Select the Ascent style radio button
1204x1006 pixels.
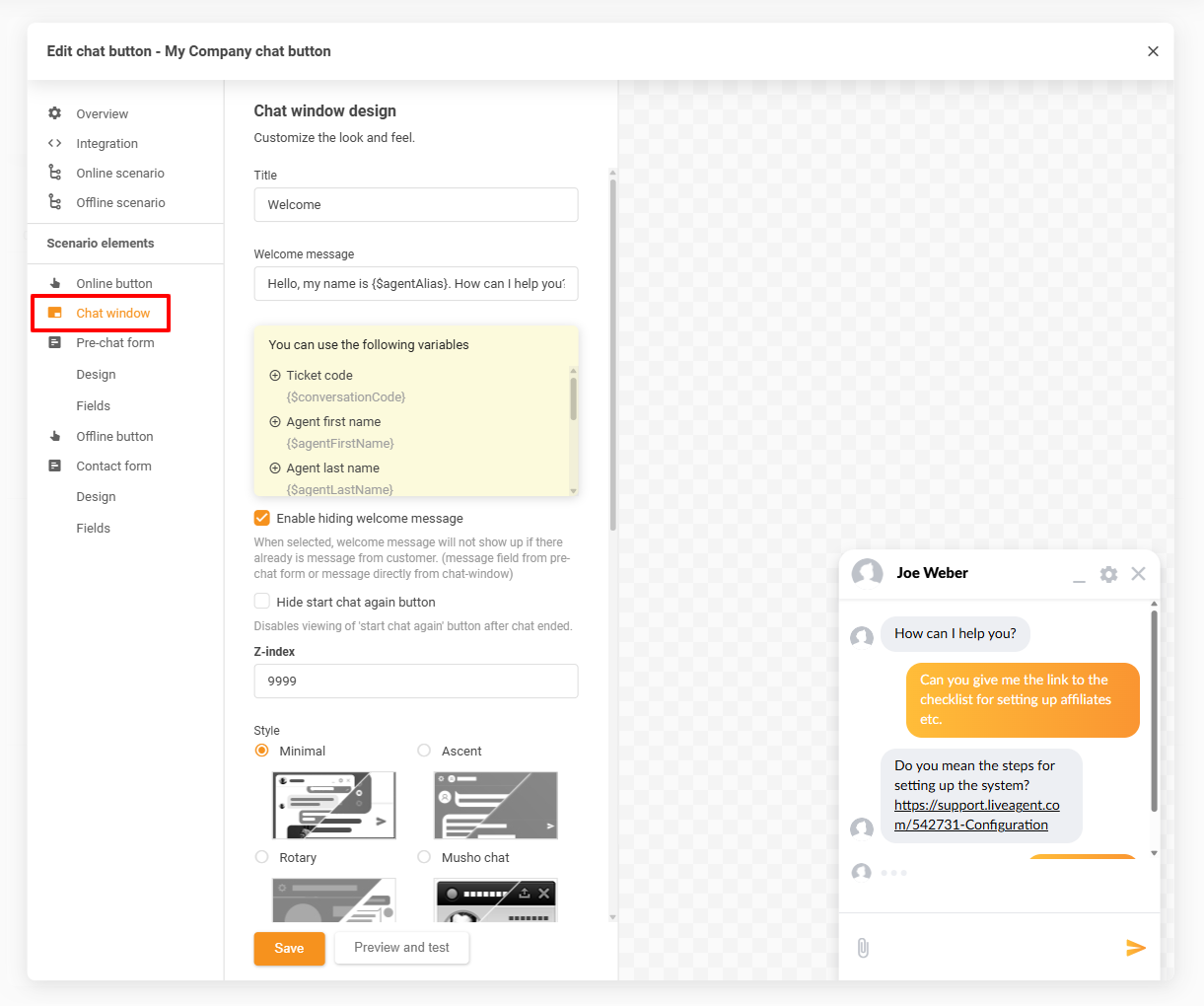pyautogui.click(x=424, y=751)
